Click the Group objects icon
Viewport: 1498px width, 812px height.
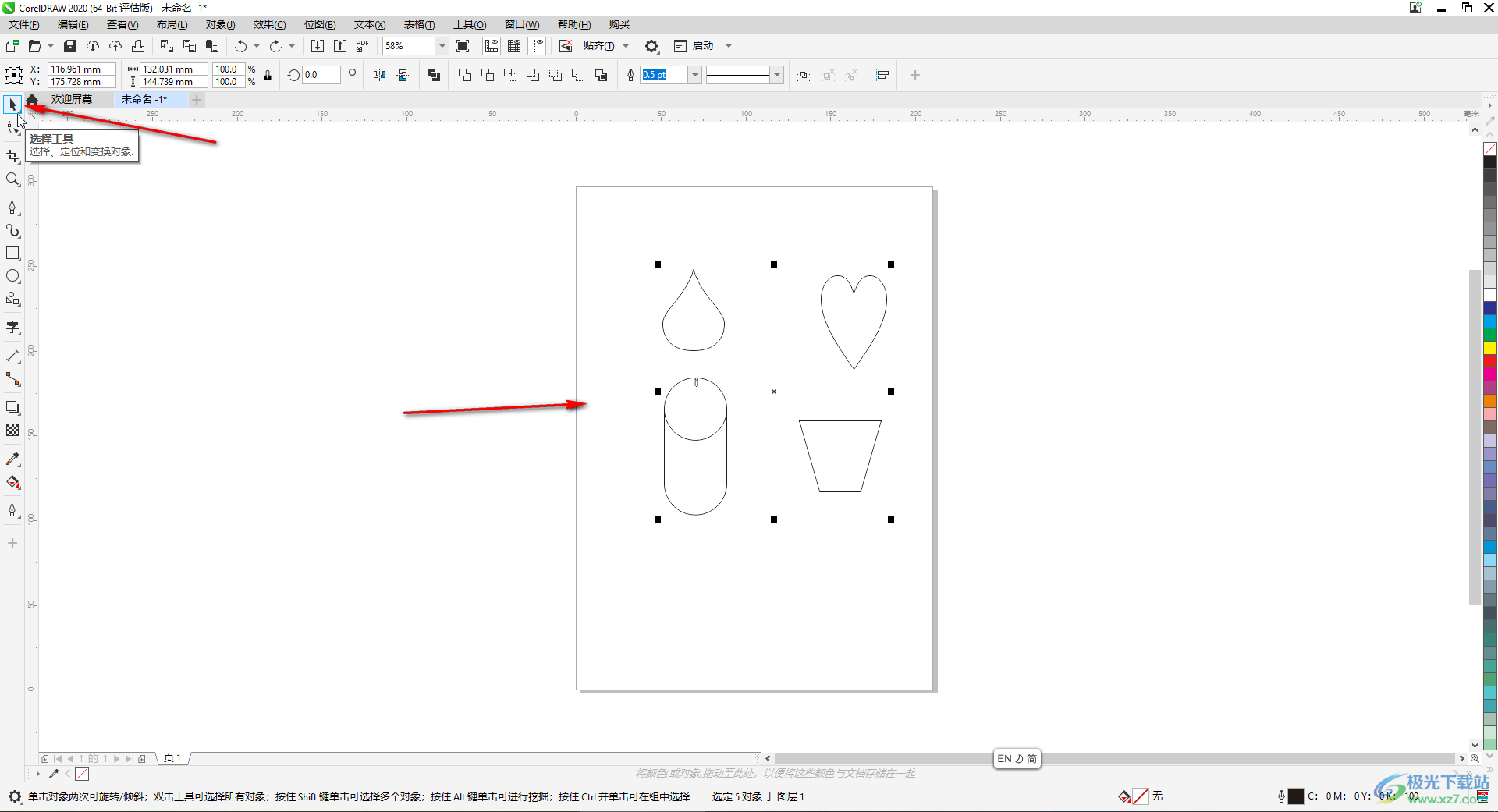click(804, 75)
